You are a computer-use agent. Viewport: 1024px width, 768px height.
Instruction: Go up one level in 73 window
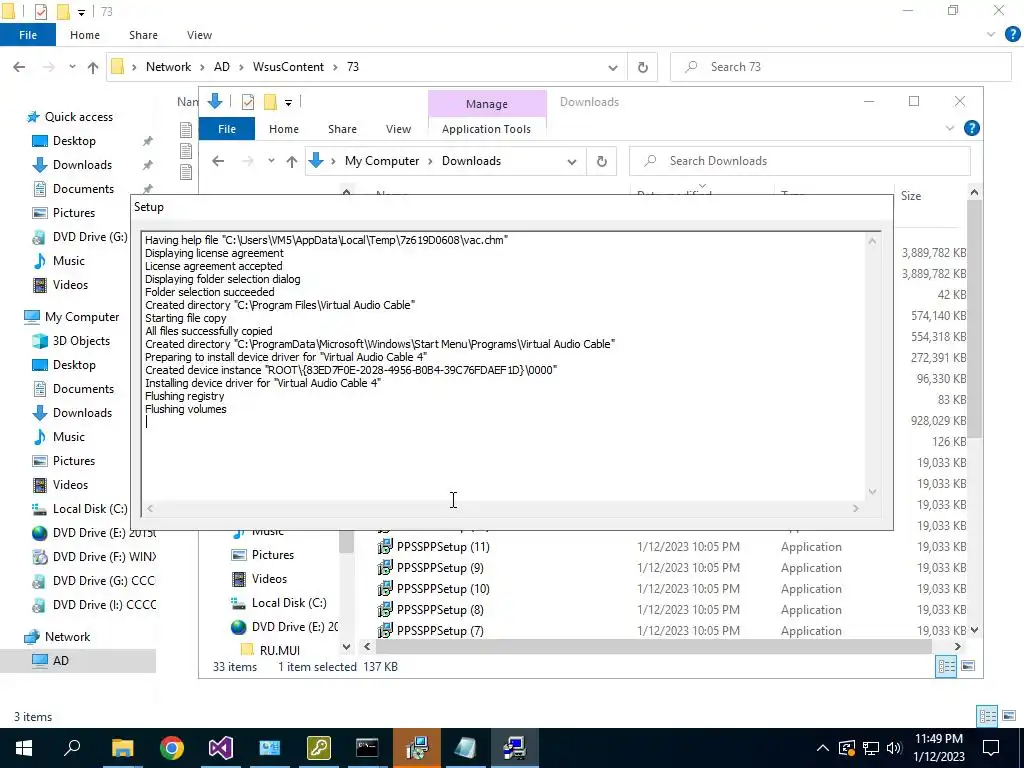[x=93, y=67]
